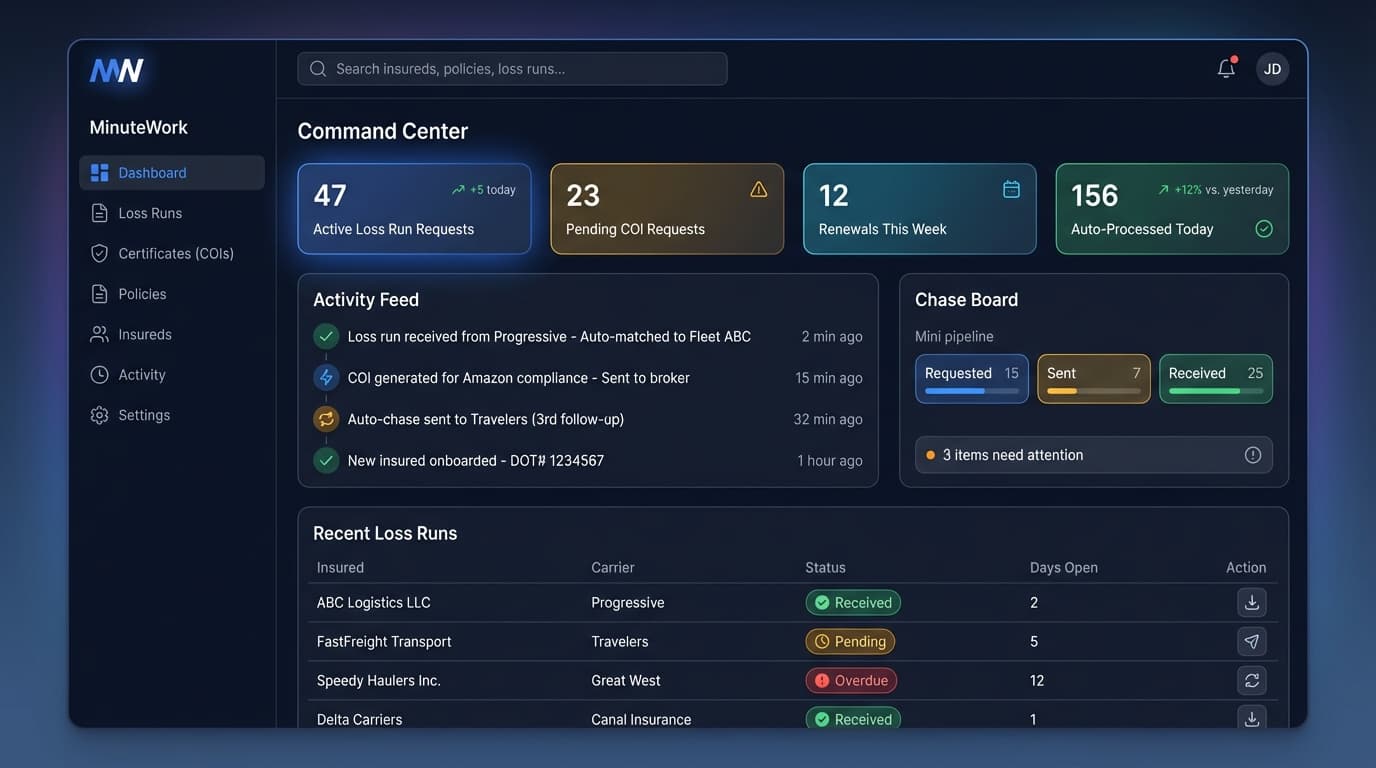Open Settings using the gear icon
Viewport: 1376px width, 768px height.
(100, 414)
